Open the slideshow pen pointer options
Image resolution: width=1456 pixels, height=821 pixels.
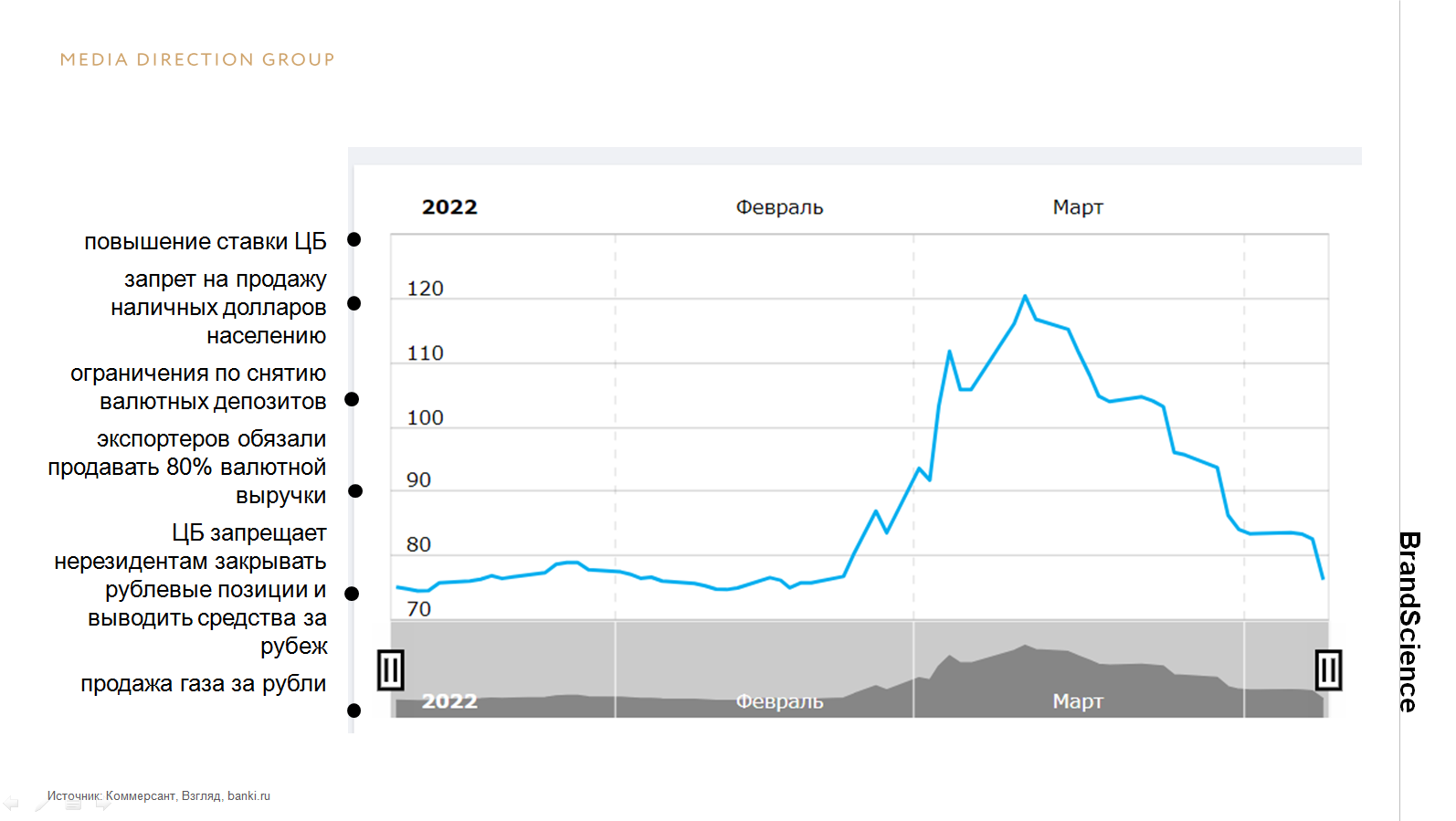pyautogui.click(x=42, y=804)
